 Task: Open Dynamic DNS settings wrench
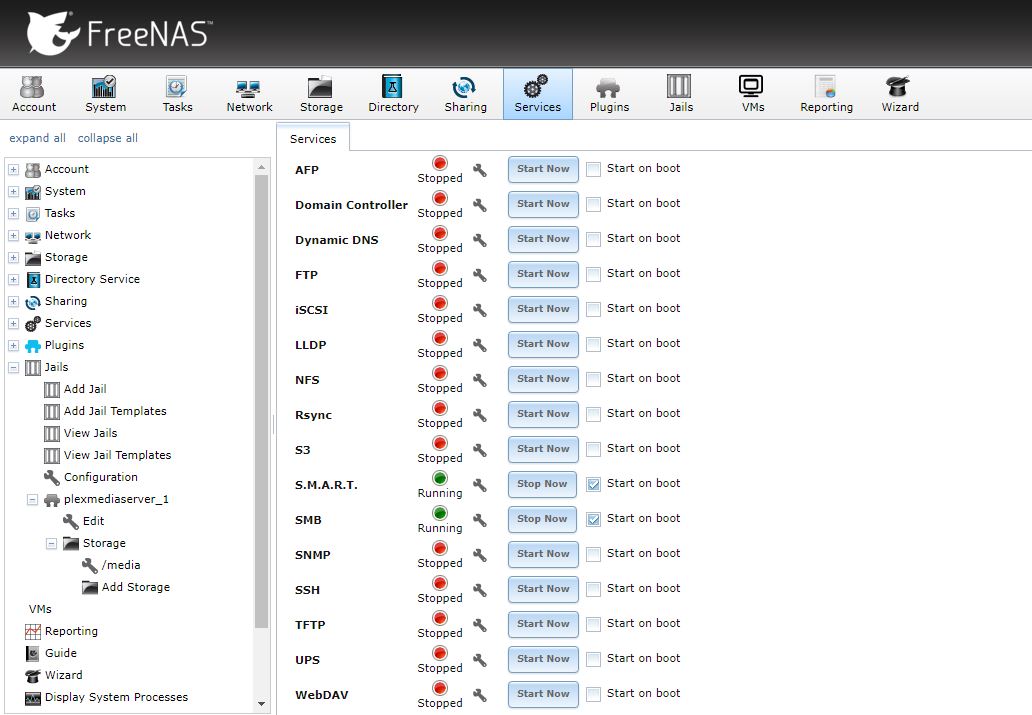click(480, 240)
